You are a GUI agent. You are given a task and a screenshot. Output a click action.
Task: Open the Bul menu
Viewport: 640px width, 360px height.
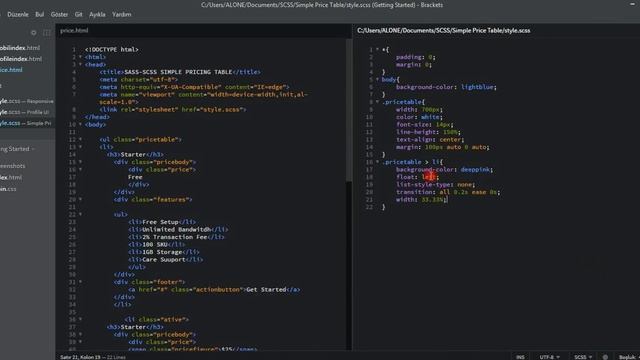pos(40,14)
